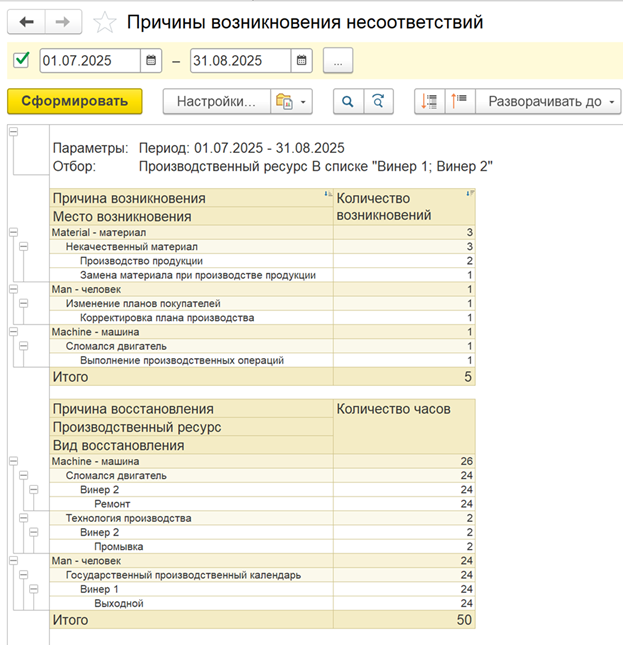The height and width of the screenshot is (645, 623).
Task: Collapse the Винер 1 row group
Action: pos(34,589)
